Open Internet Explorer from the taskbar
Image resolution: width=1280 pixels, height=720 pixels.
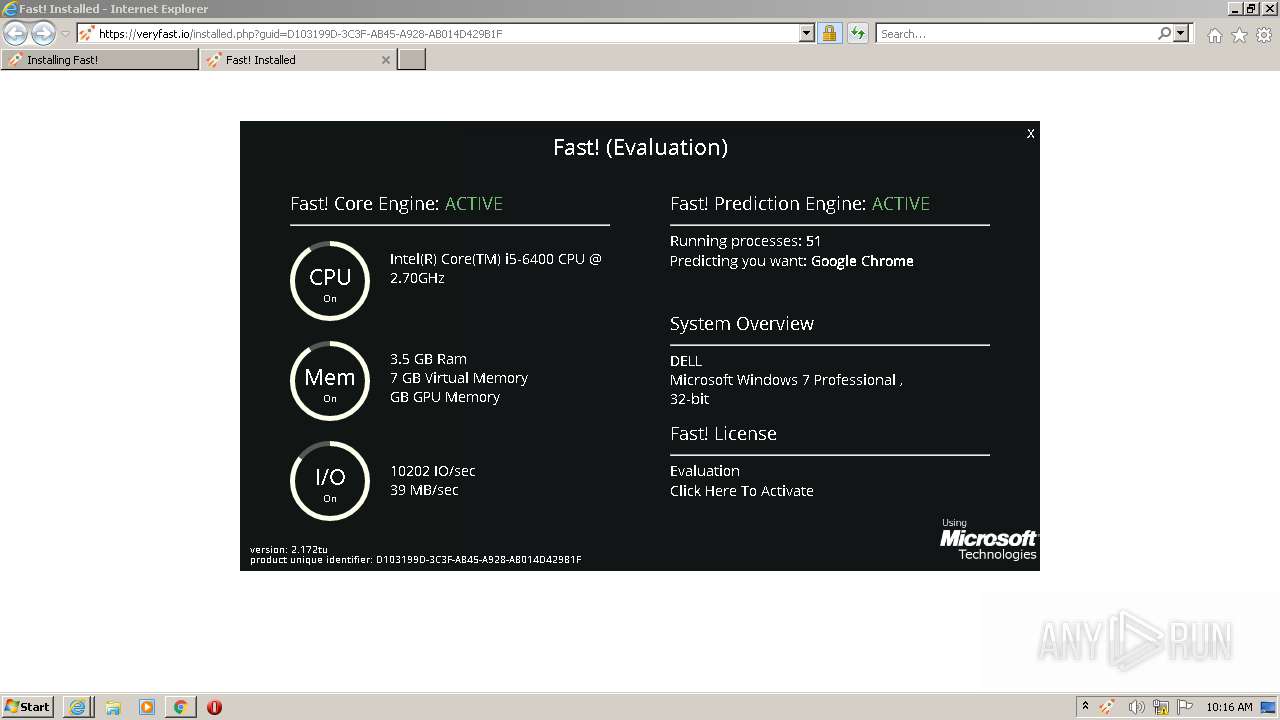pos(78,707)
